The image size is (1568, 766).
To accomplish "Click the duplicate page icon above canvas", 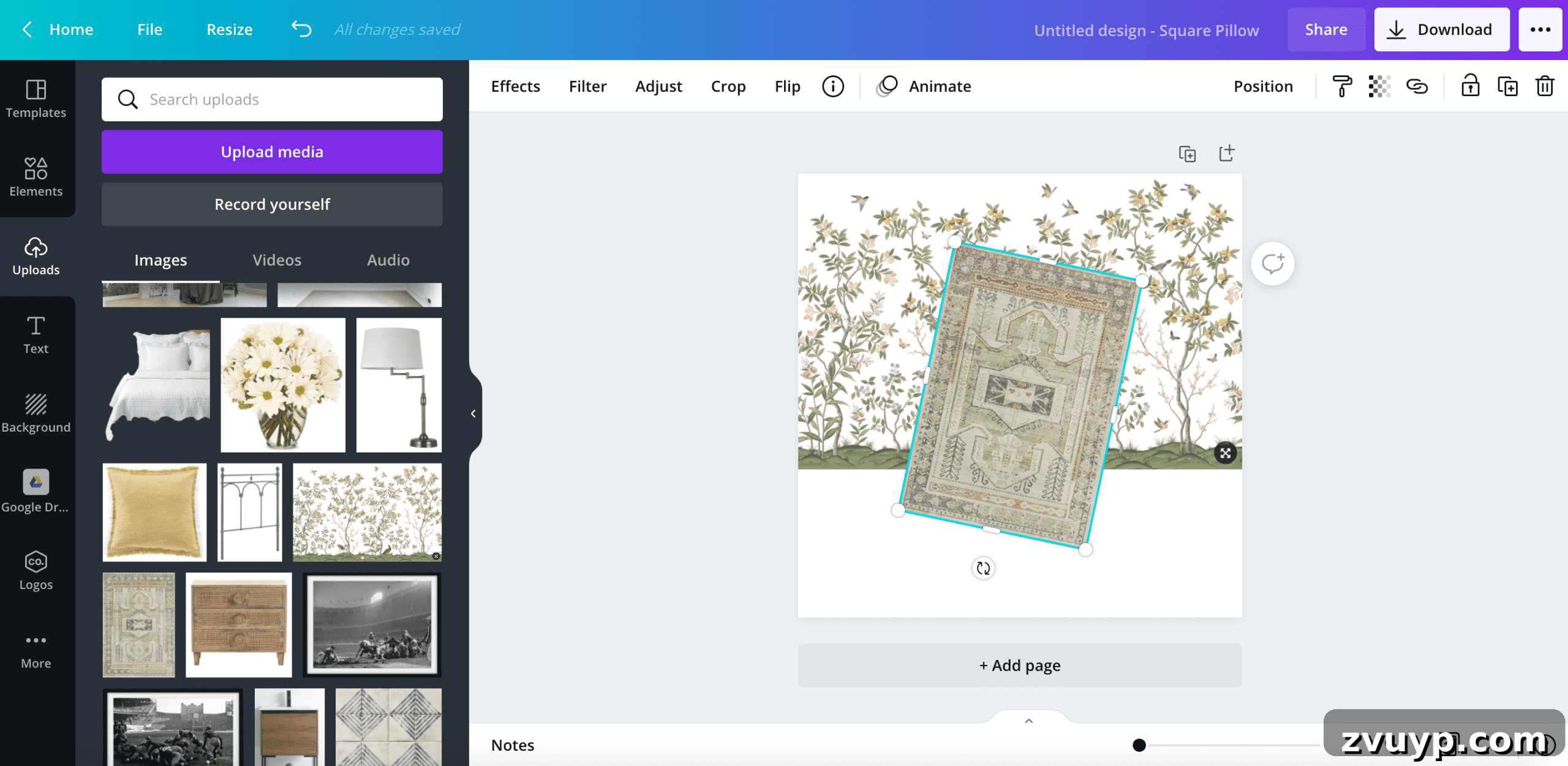I will [x=1187, y=154].
